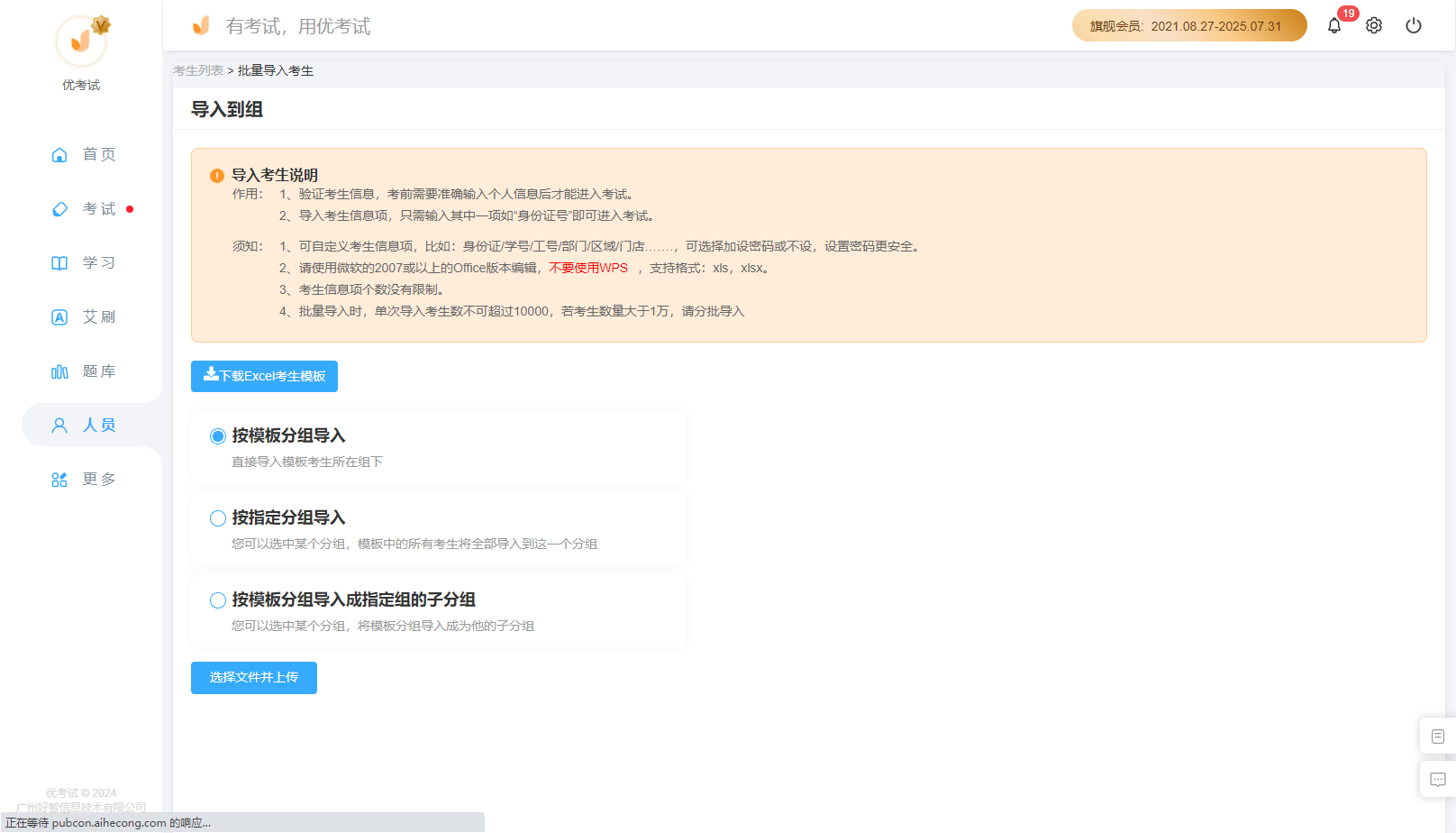The width and height of the screenshot is (1456, 833).
Task: Click the orange flame logo beside 有考试，用优考试
Action: 201,25
